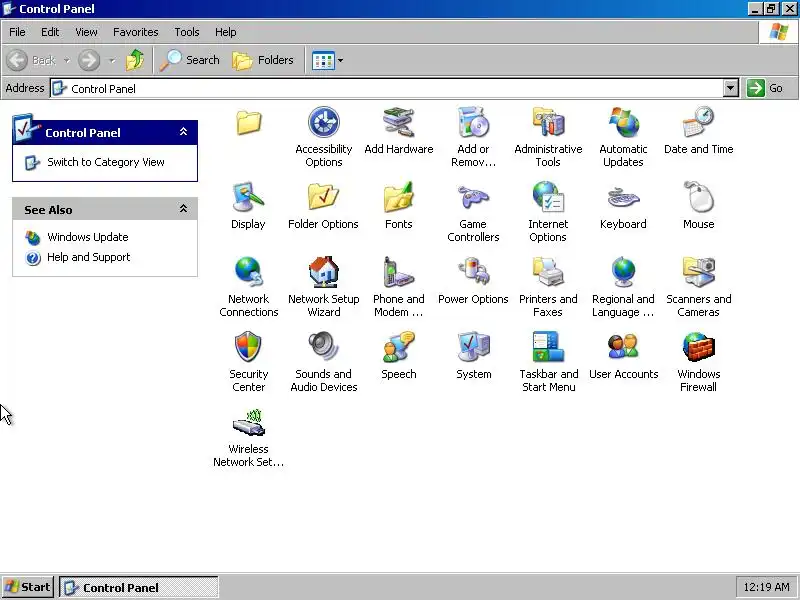Viewport: 800px width, 600px height.
Task: Open the Favorites menu
Action: coord(136,32)
